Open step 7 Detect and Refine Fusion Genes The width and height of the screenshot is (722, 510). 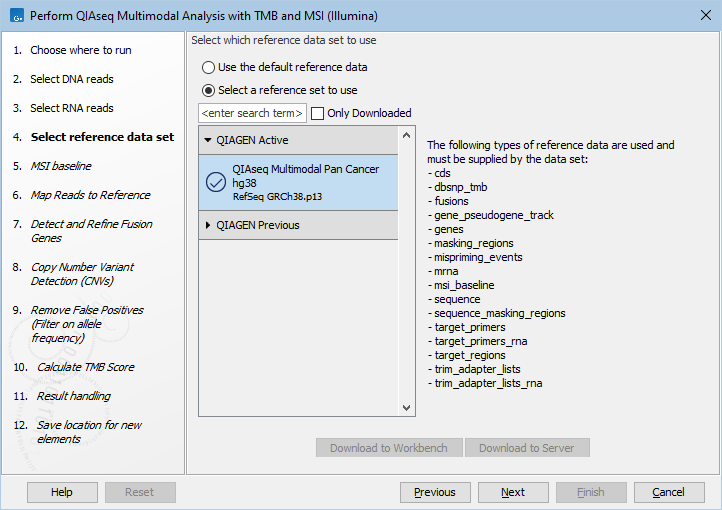[x=91, y=231]
